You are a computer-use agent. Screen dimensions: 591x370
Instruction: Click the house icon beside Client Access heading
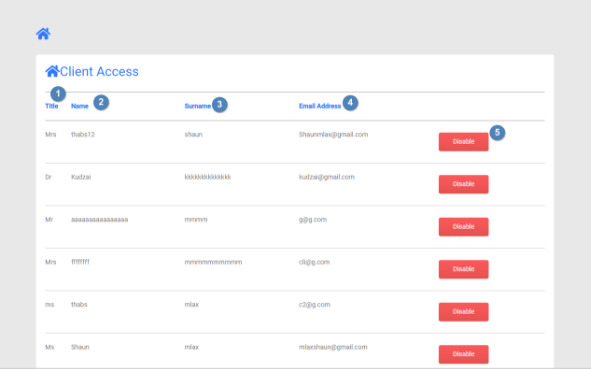tap(52, 71)
